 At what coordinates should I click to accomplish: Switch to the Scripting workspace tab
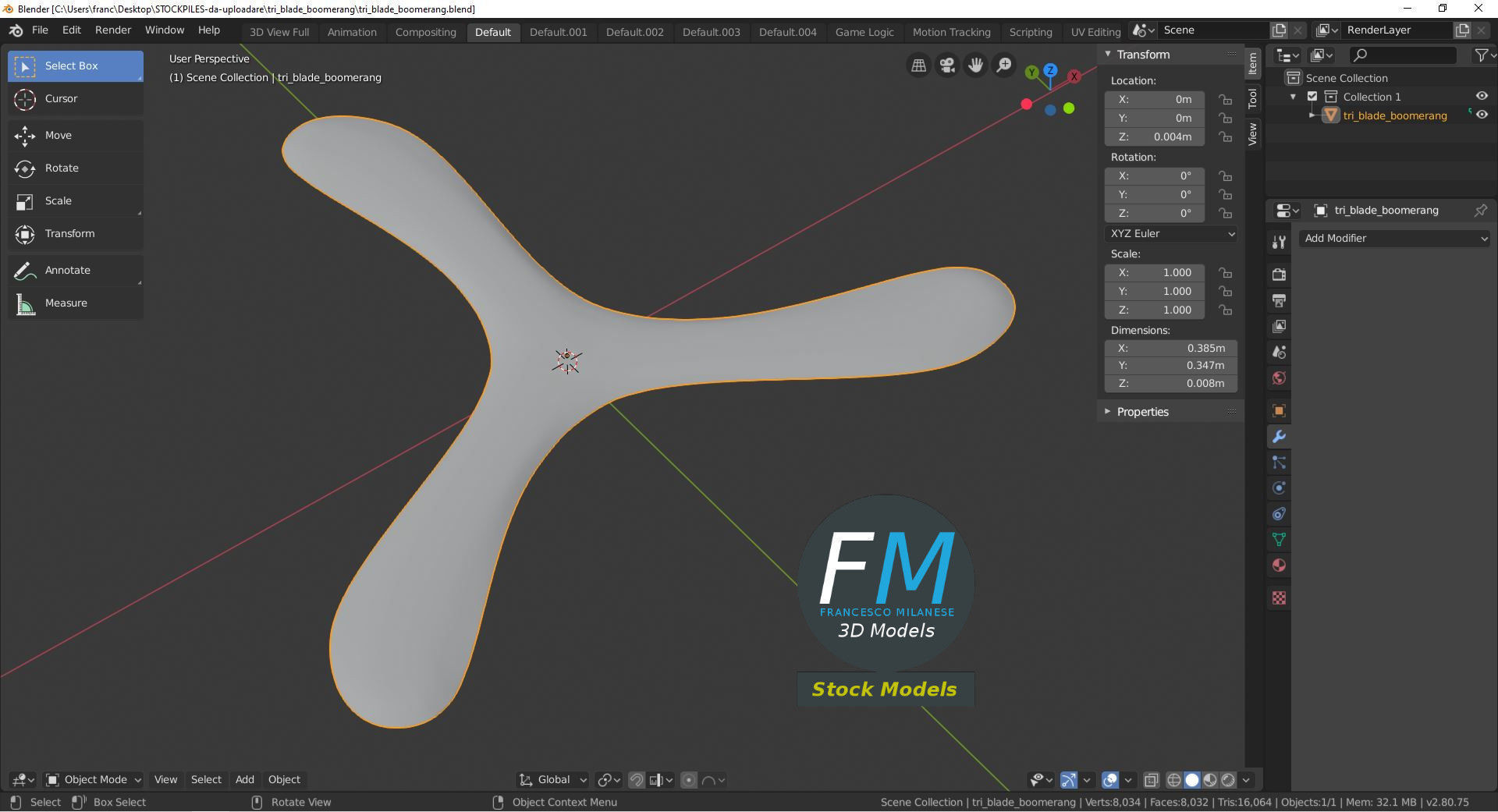[1031, 32]
